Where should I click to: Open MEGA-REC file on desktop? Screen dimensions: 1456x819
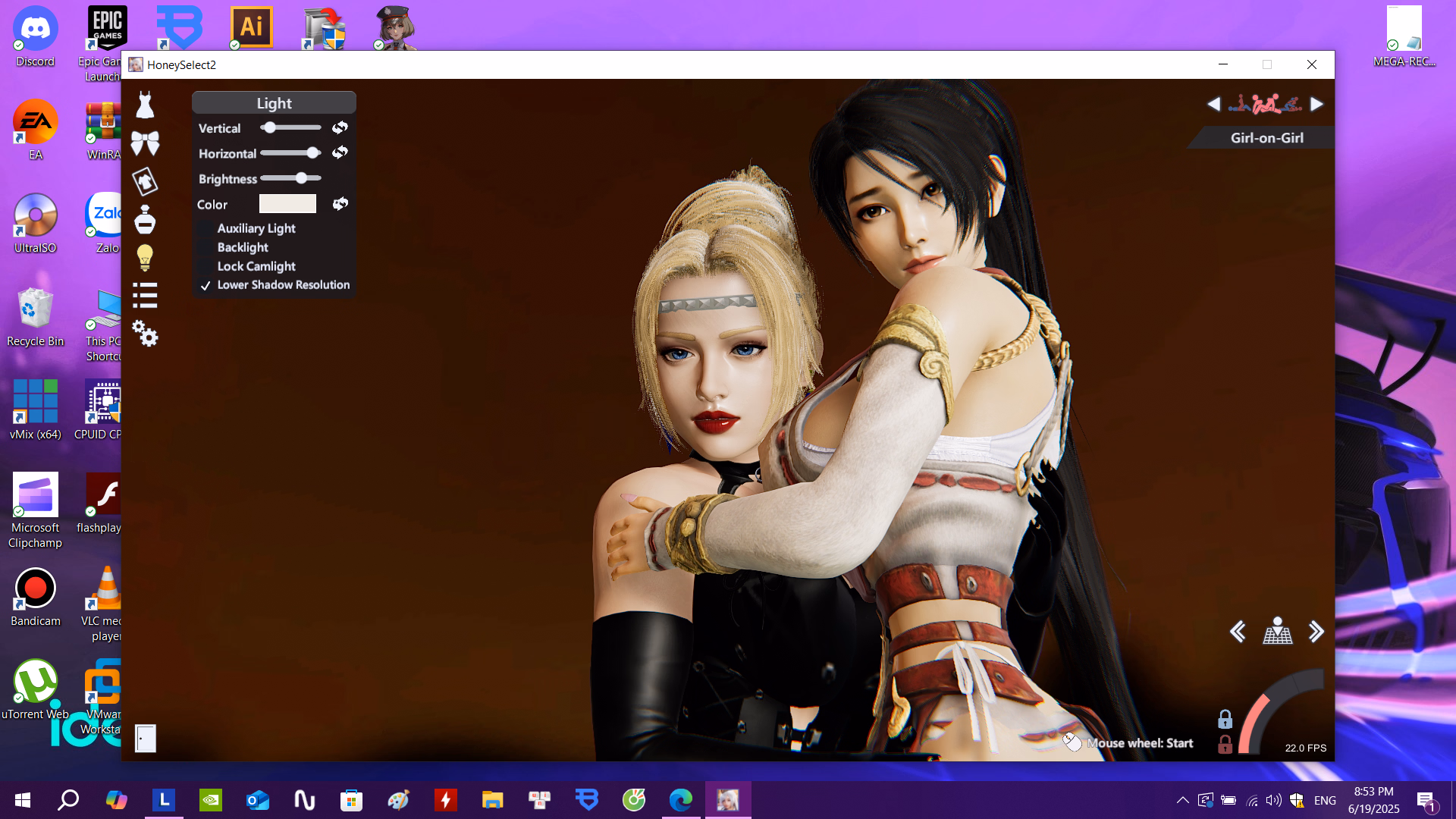click(1404, 36)
